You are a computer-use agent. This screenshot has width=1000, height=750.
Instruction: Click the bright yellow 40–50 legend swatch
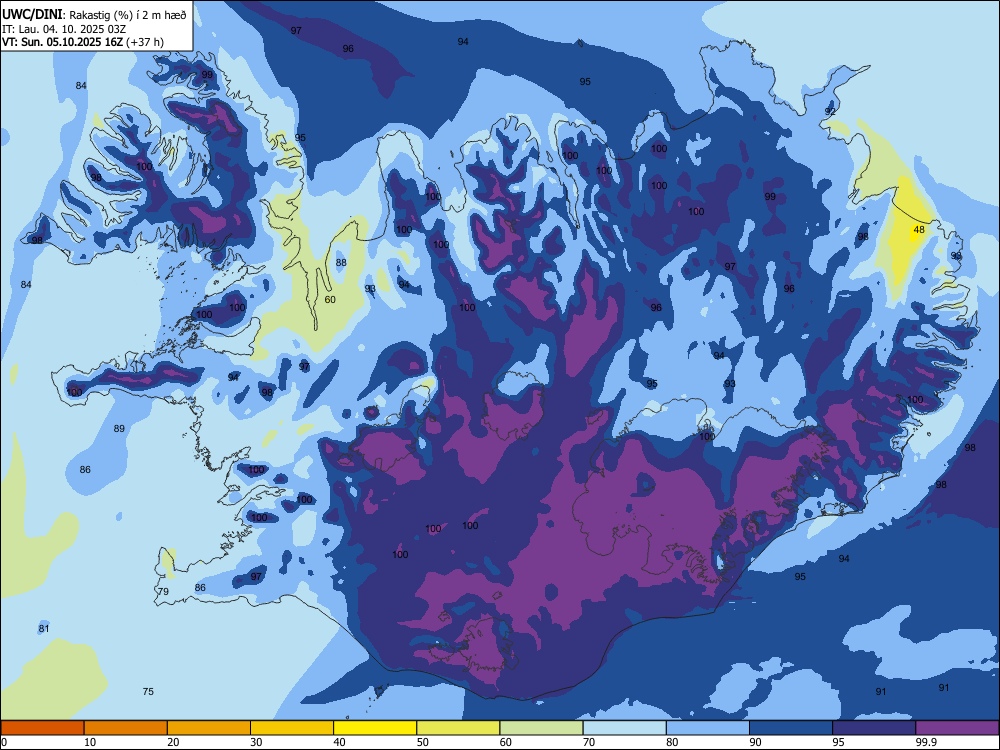[x=375, y=728]
